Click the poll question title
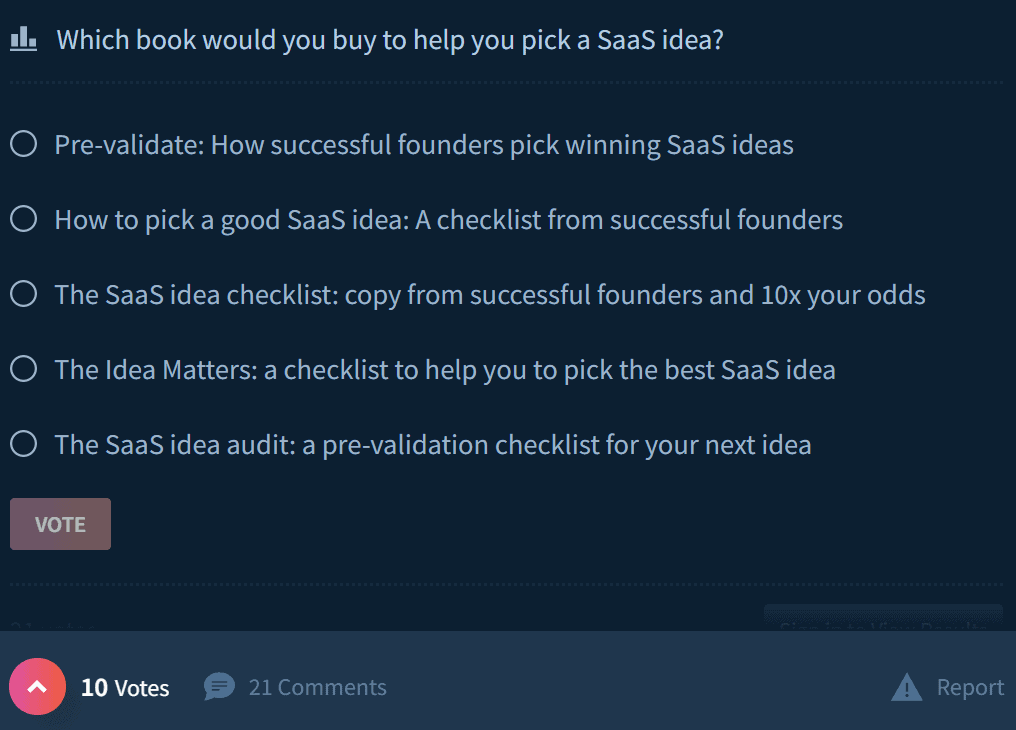The image size is (1016, 730). click(390, 40)
